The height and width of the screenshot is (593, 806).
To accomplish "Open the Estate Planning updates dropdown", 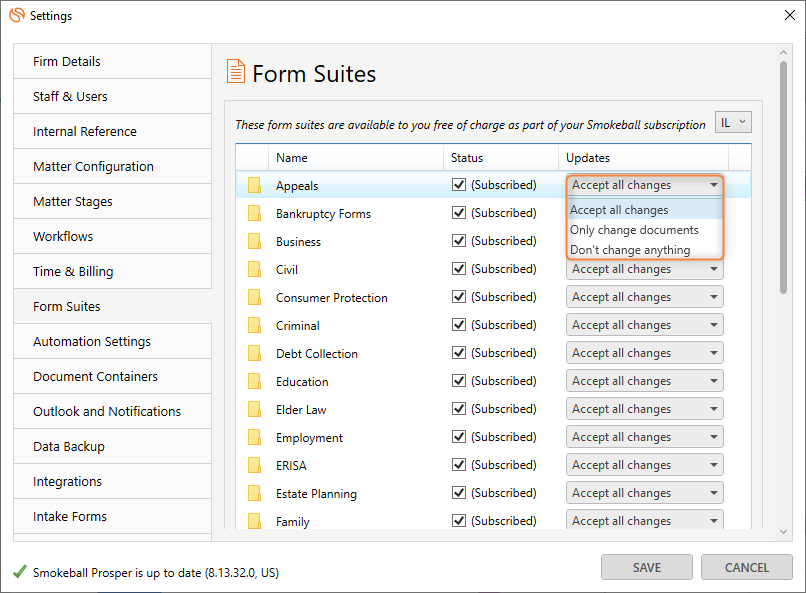I will pos(645,493).
